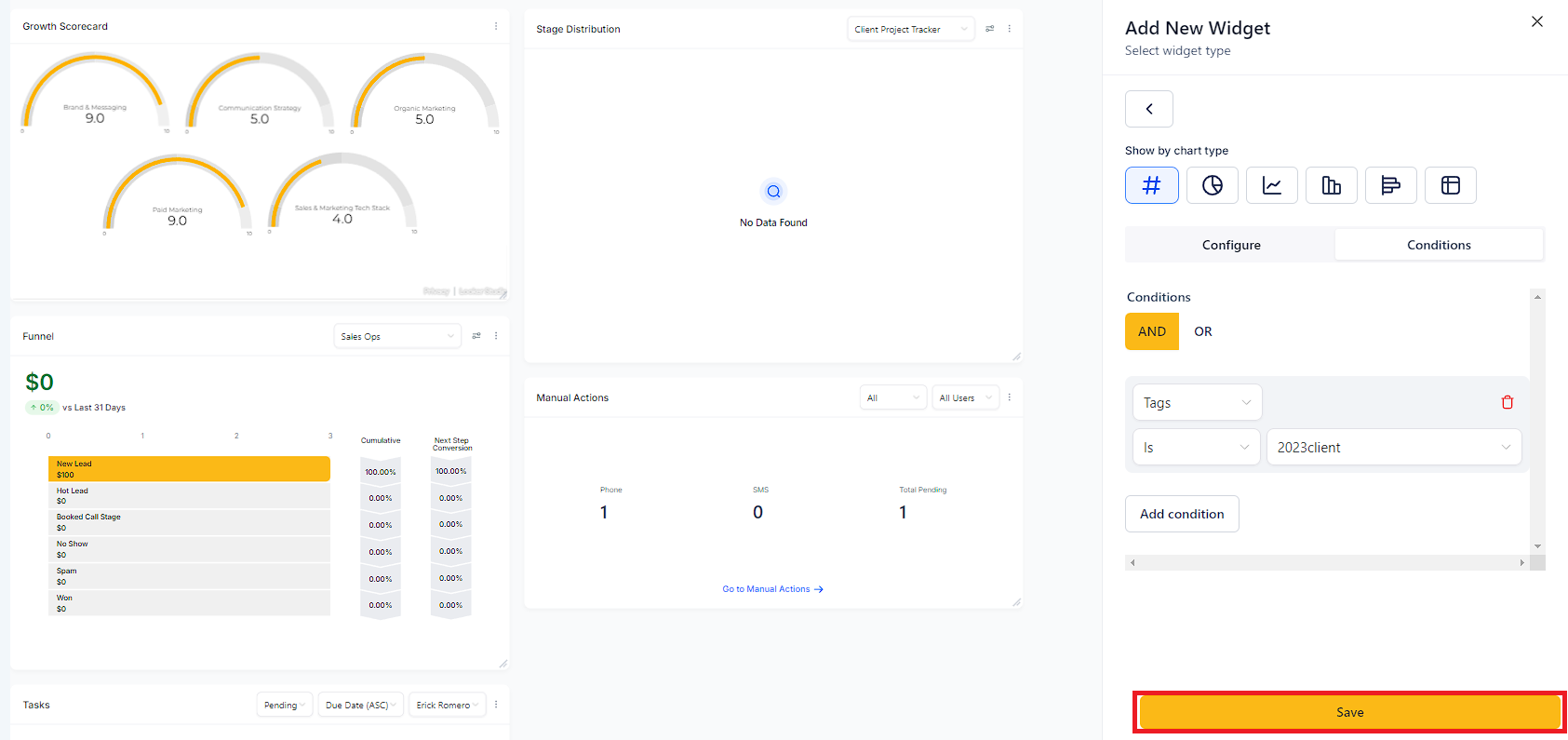Open the Growth Scorecard three-dot menu
This screenshot has width=1568, height=740.
coord(496,26)
